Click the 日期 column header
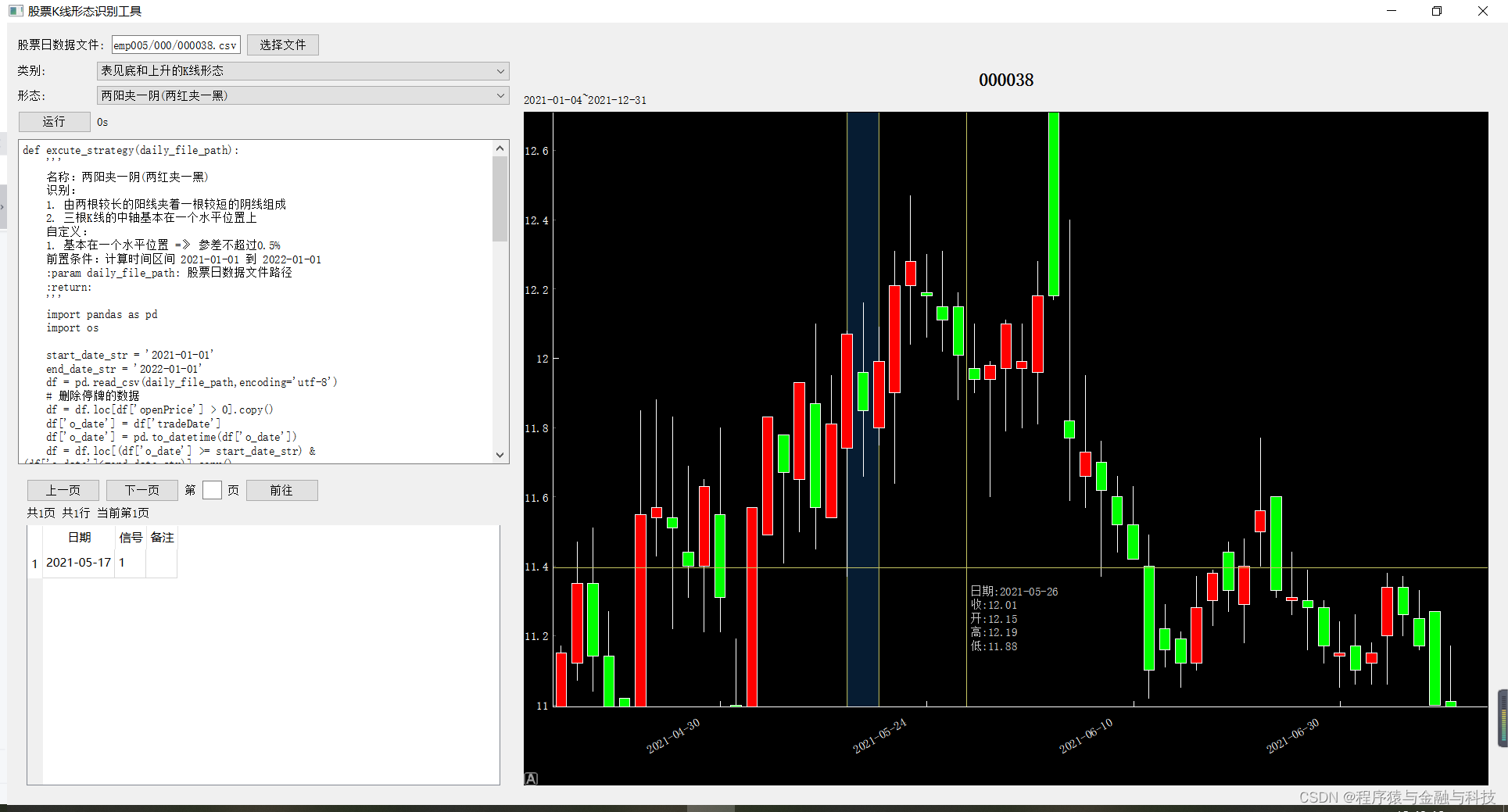The width and height of the screenshot is (1508, 812). pyautogui.click(x=79, y=538)
